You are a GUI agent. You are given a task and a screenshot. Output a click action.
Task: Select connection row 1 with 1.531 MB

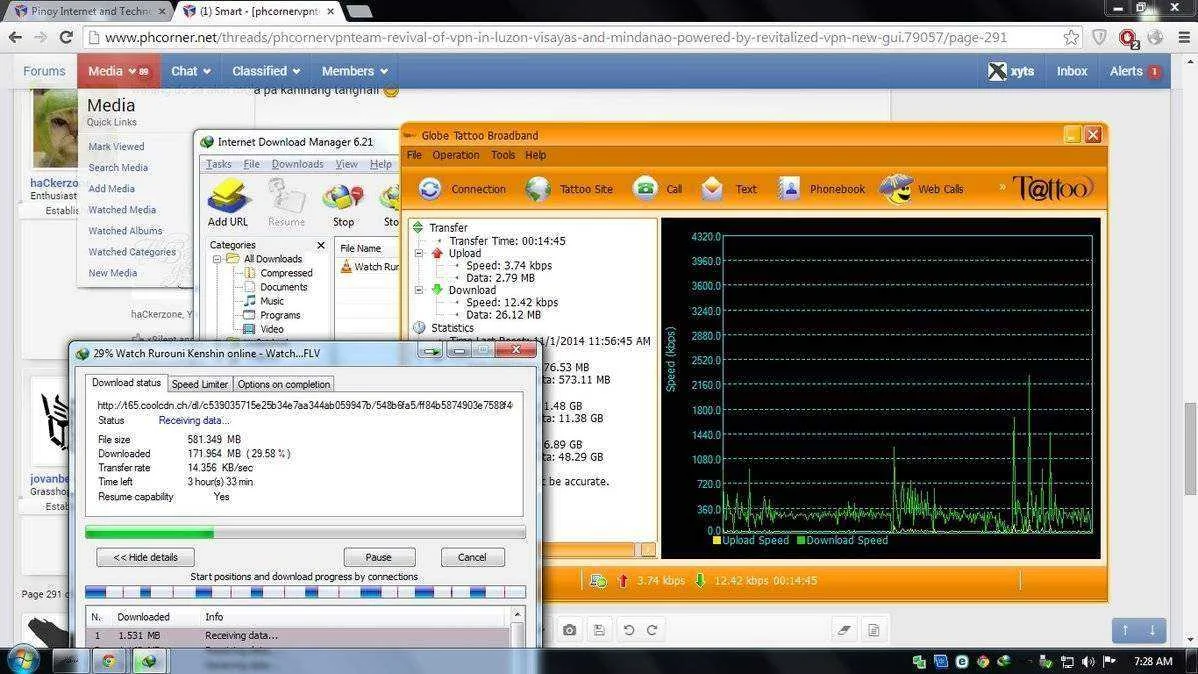(x=297, y=636)
